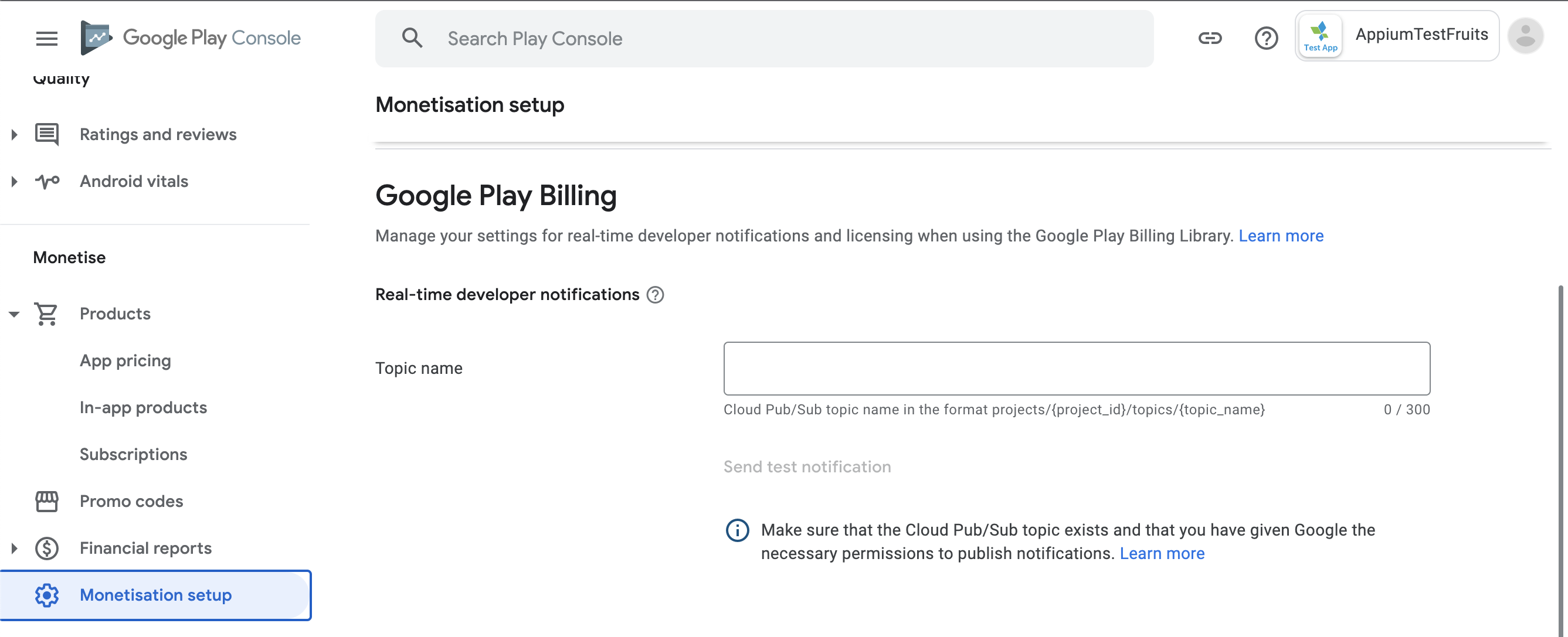Click the Google Play Console logo
This screenshot has width=1568, height=637.
click(191, 38)
